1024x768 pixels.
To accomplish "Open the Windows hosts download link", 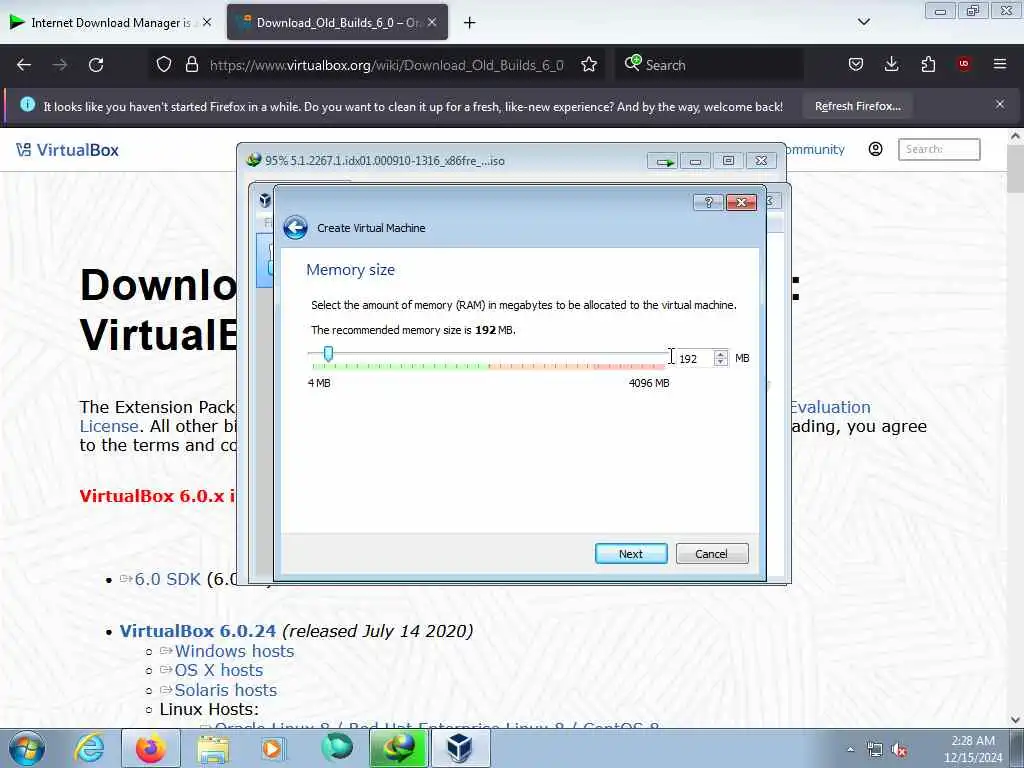I will (234, 651).
